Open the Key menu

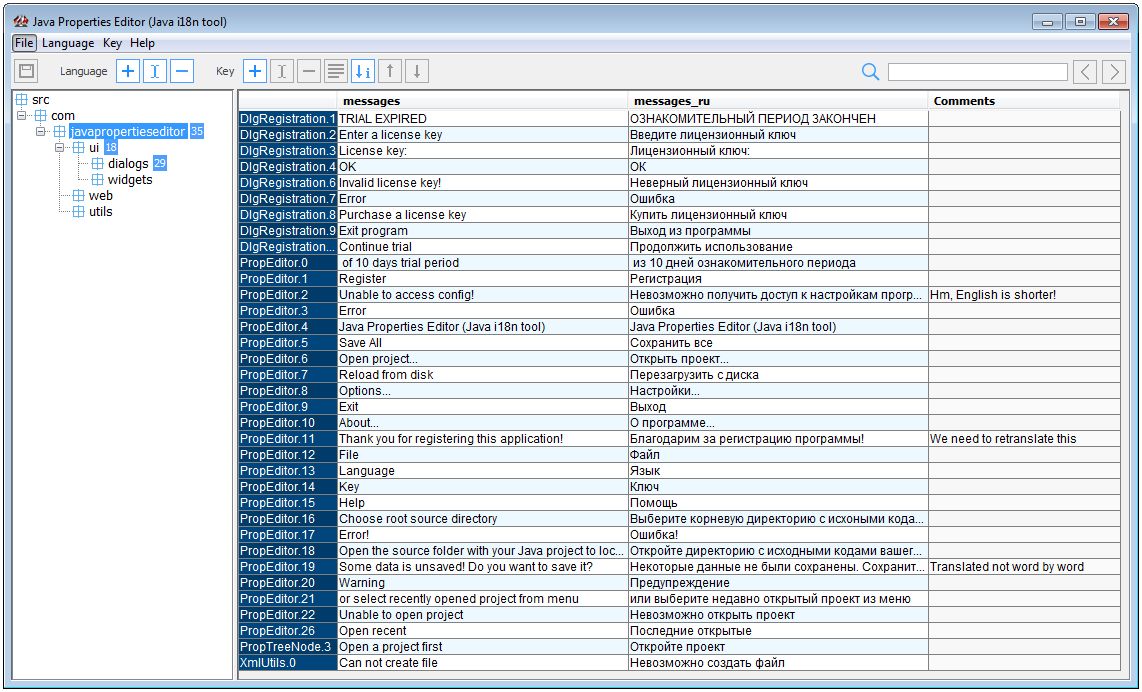pyautogui.click(x=112, y=43)
